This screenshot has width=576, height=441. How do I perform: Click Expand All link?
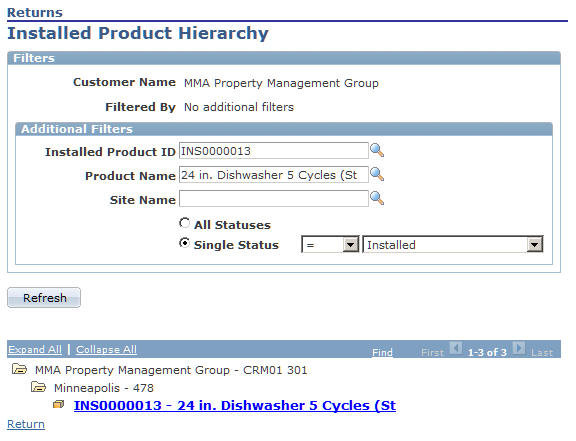(35, 349)
